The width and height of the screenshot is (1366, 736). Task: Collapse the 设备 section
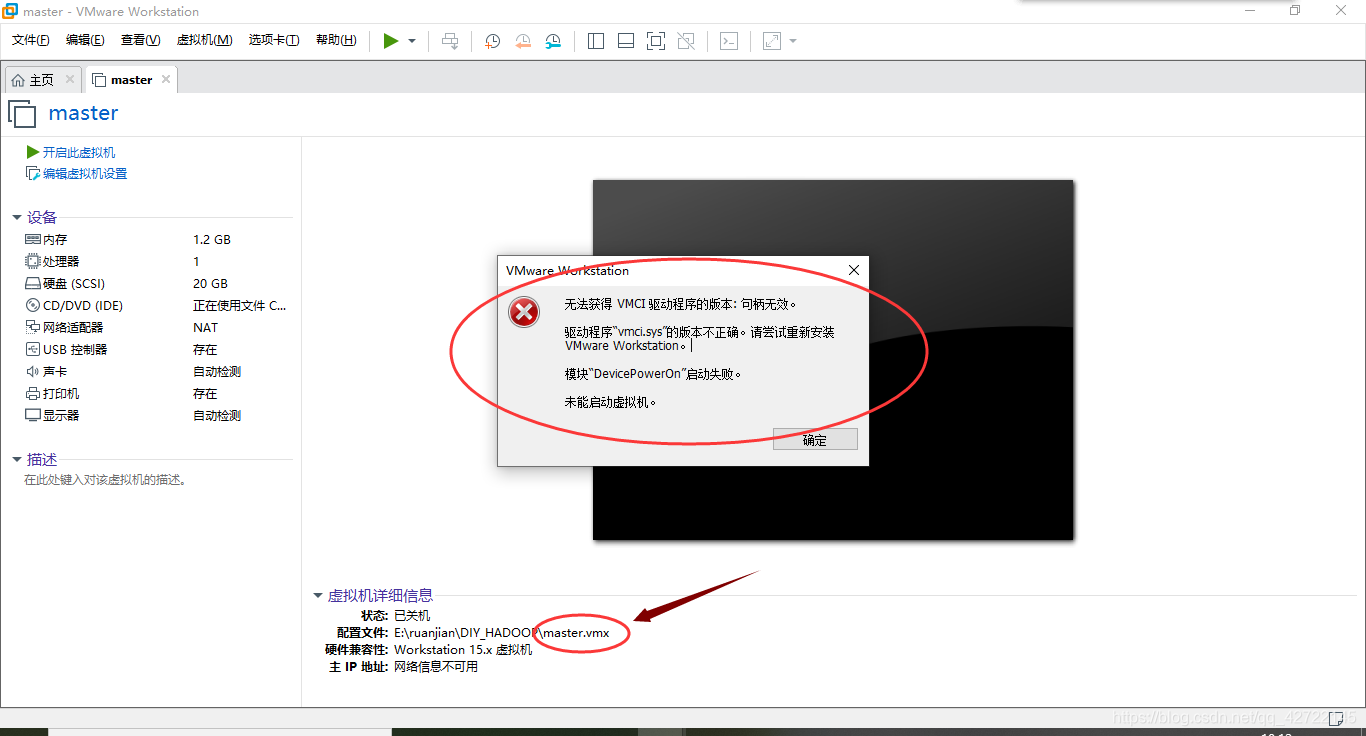(17, 218)
